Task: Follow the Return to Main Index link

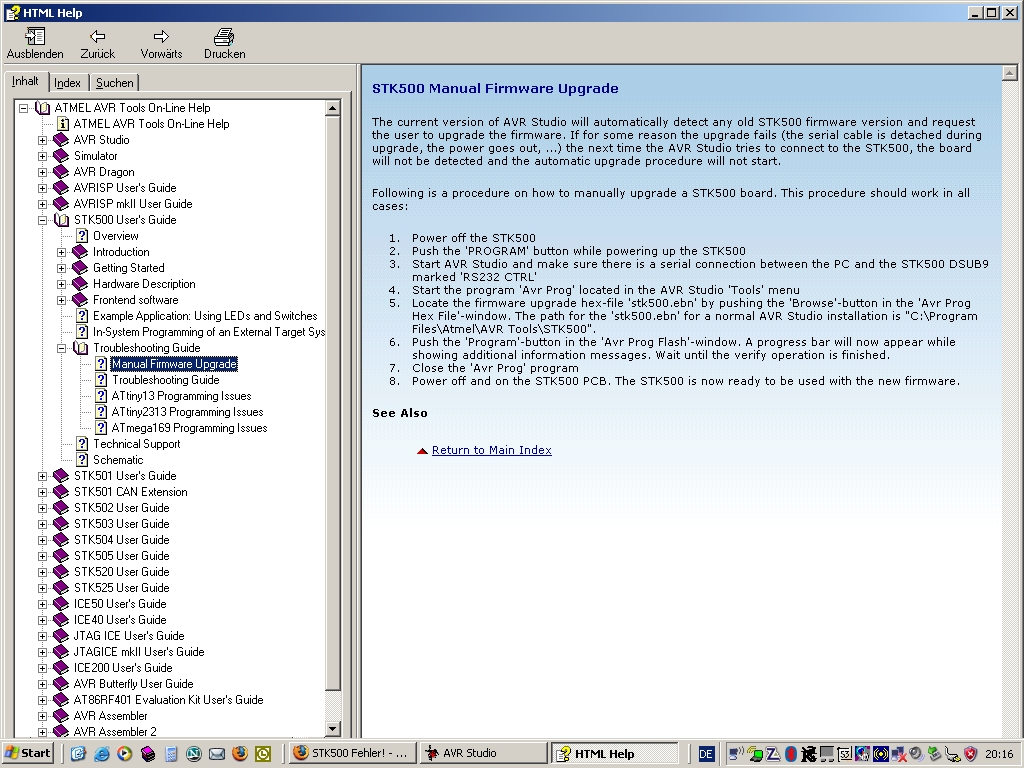Action: [x=491, y=450]
